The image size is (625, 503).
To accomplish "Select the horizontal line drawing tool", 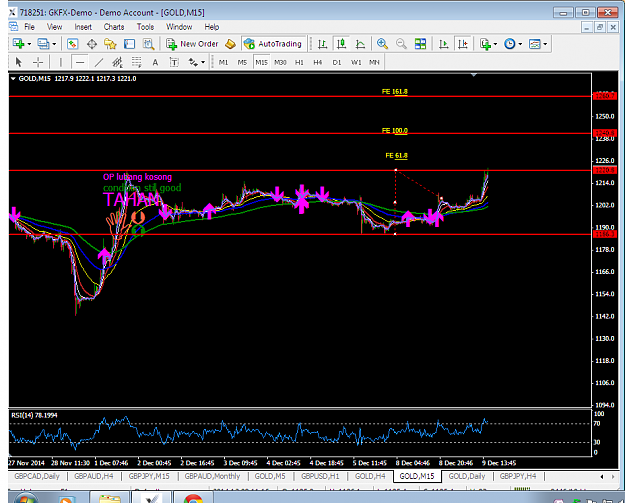I will pos(80,62).
